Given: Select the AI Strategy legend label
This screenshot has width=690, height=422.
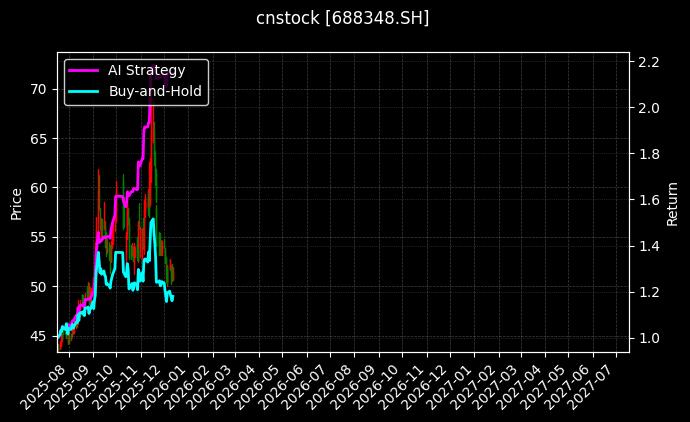Looking at the screenshot, I should [x=146, y=70].
